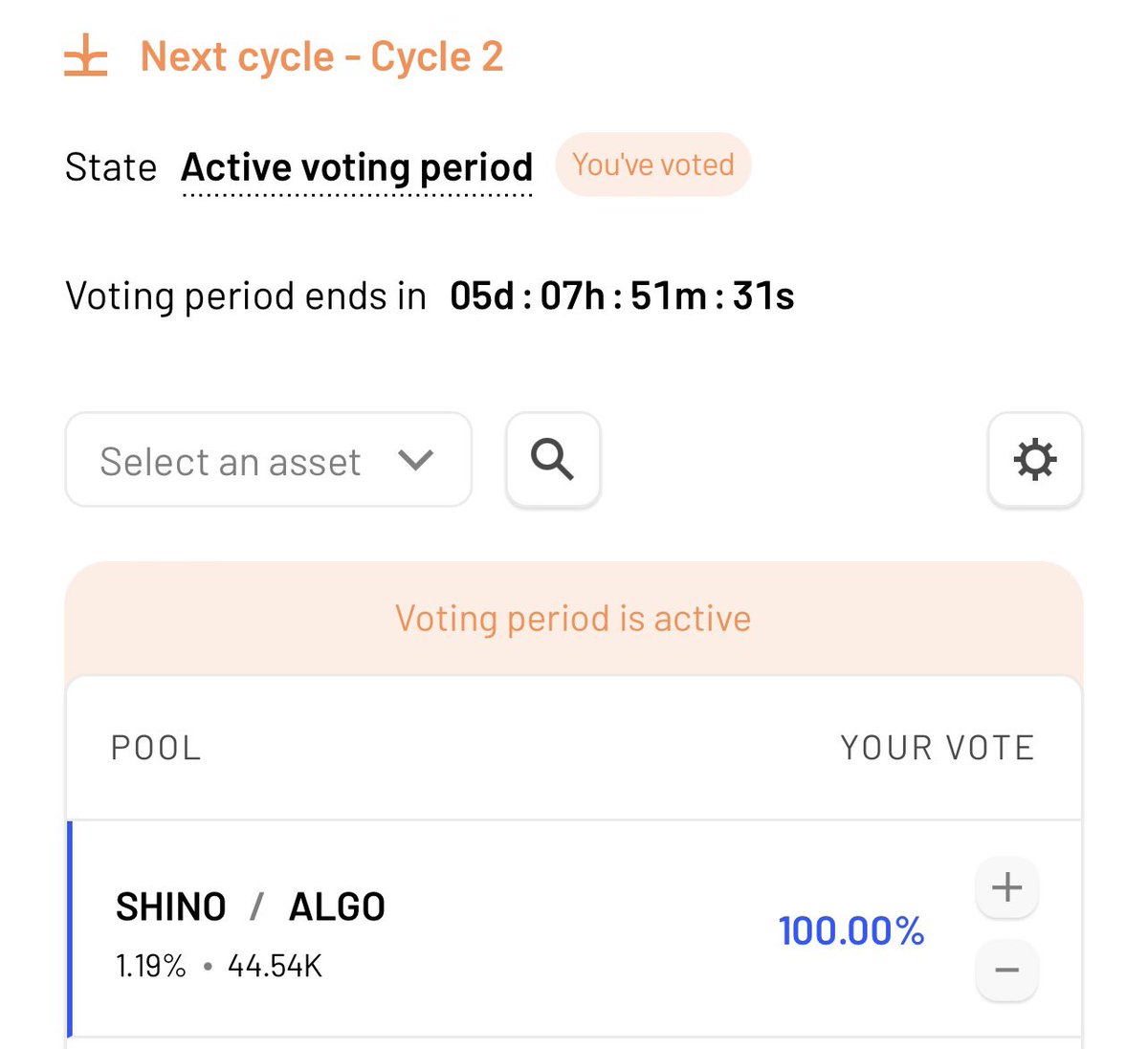Click the 1.19% pool share figure
Viewport: 1148px width, 1049px height.
point(151,966)
